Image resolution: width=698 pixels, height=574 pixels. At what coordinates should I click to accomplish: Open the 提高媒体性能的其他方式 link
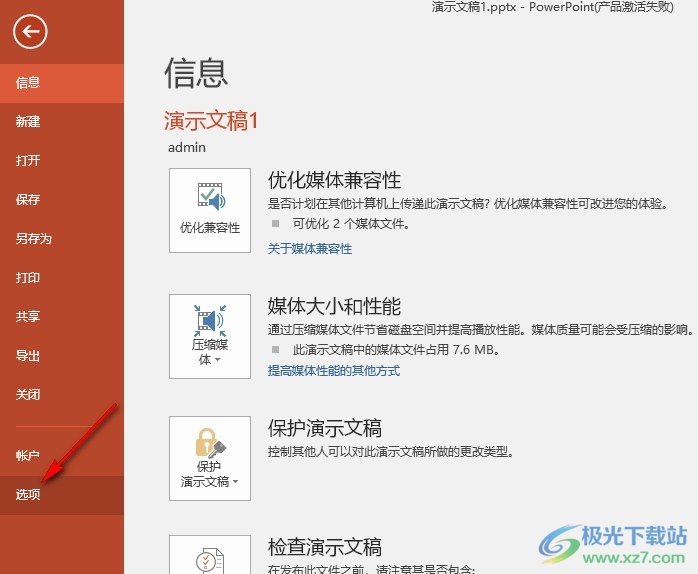pyautogui.click(x=334, y=370)
